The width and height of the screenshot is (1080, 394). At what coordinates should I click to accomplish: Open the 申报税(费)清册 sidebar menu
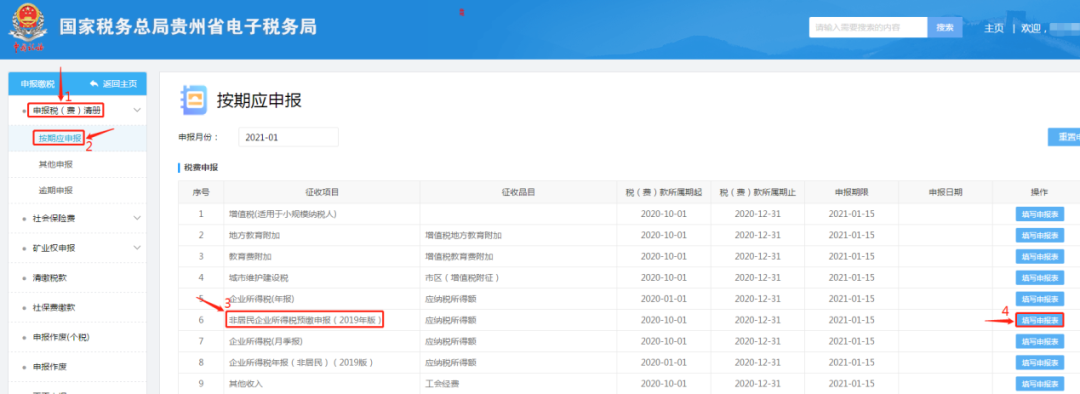pos(66,110)
